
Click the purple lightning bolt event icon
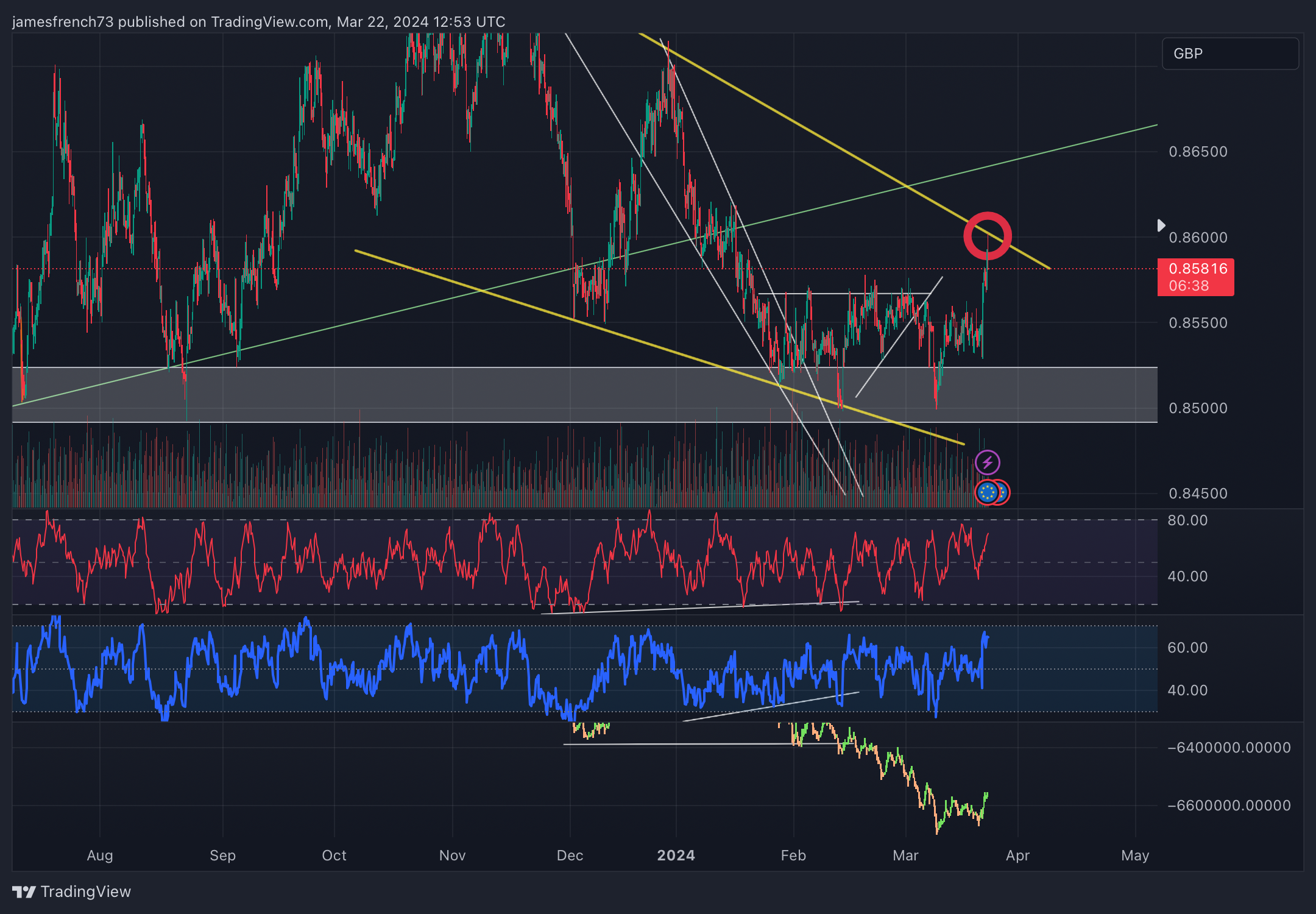[x=988, y=462]
